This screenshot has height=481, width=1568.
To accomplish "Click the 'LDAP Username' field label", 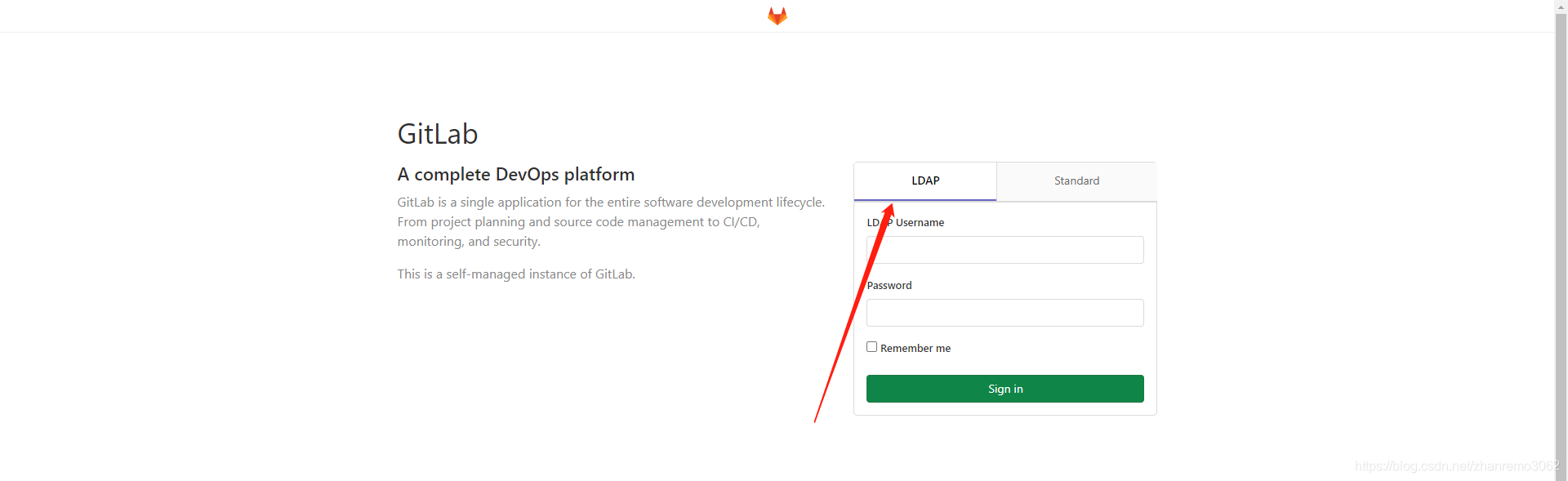I will point(906,223).
